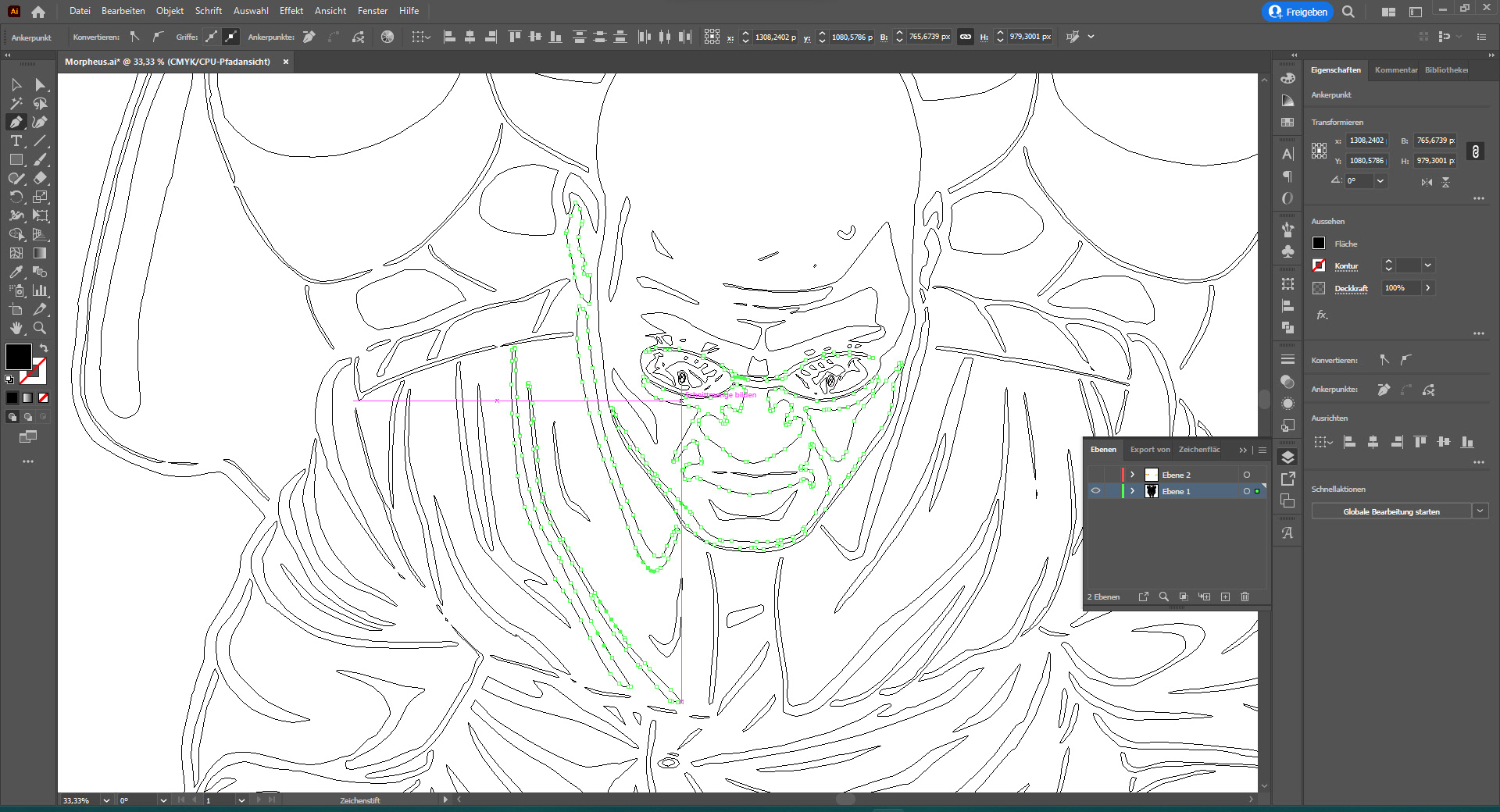Open the Fenster menu

point(373,11)
